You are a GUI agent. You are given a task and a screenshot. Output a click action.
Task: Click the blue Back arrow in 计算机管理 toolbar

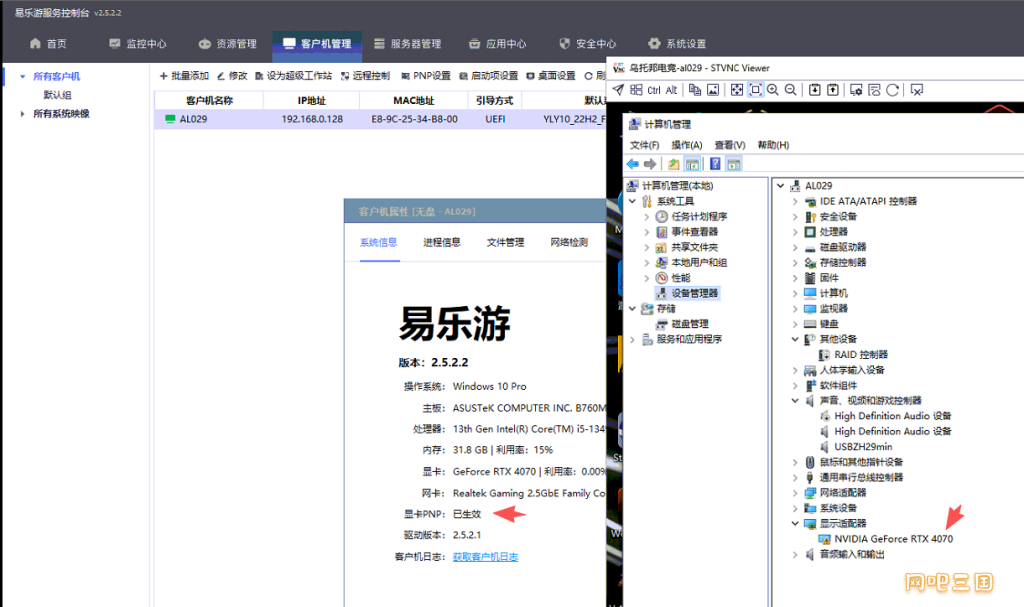(x=633, y=164)
